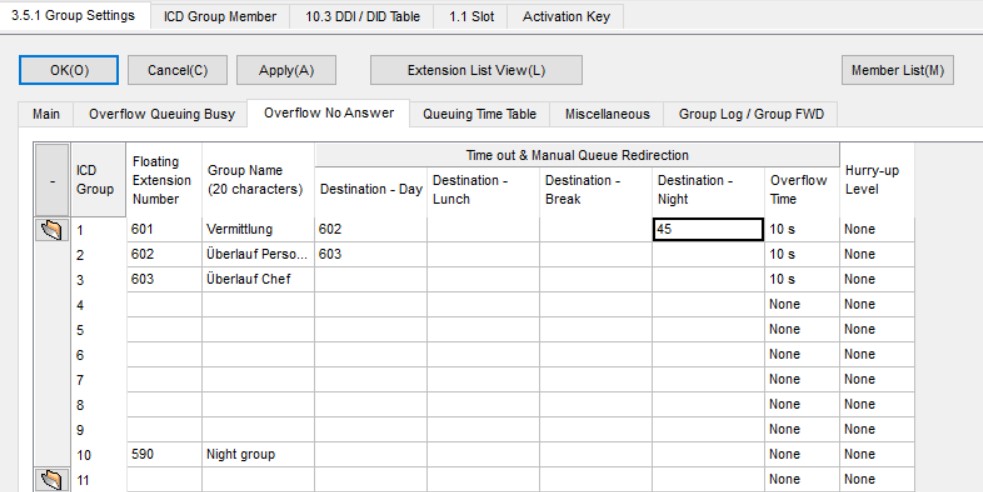983x492 pixels.
Task: Click floating extension number 602 in group 2
Action: 164,254
